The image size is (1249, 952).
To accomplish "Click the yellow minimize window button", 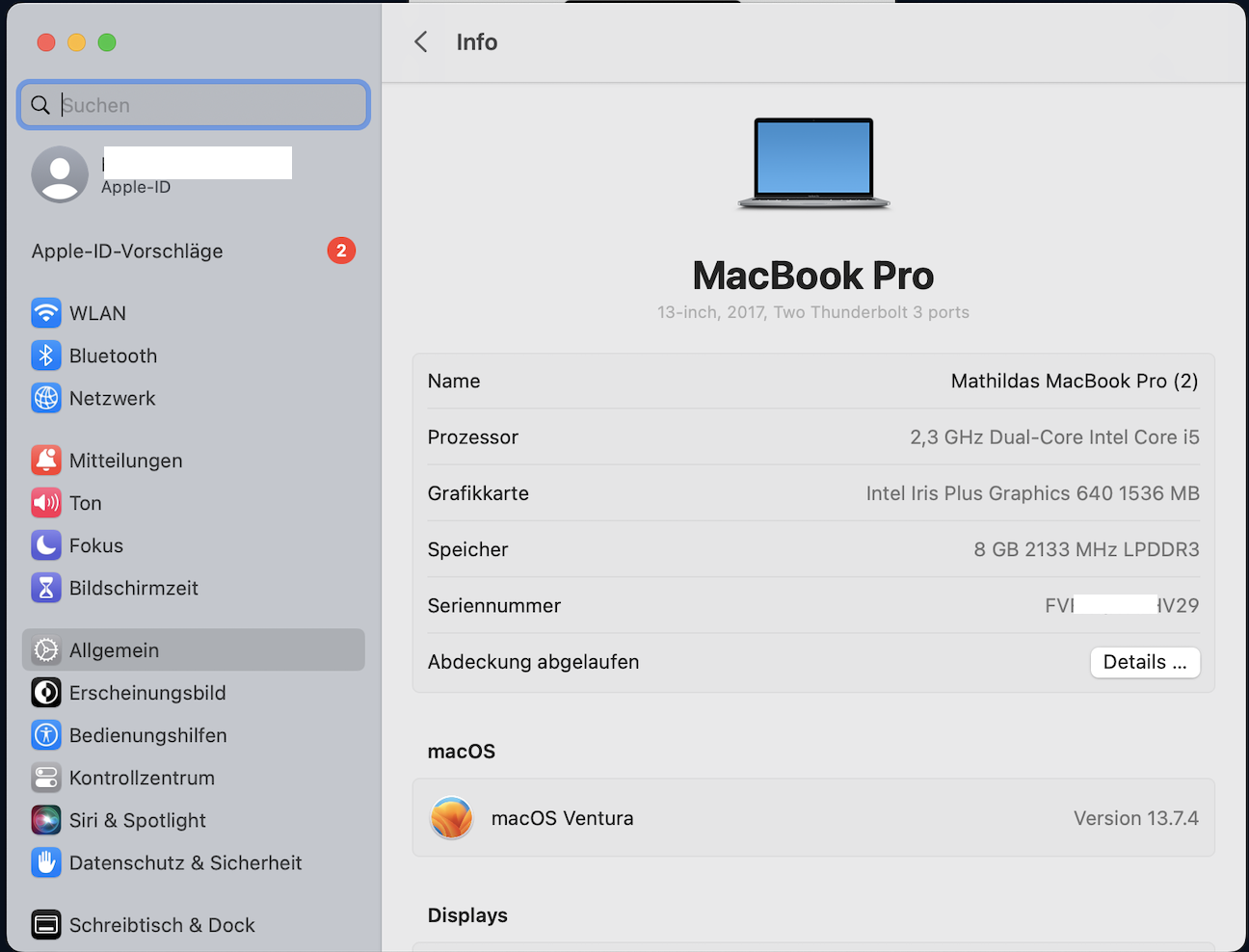I will (x=77, y=42).
